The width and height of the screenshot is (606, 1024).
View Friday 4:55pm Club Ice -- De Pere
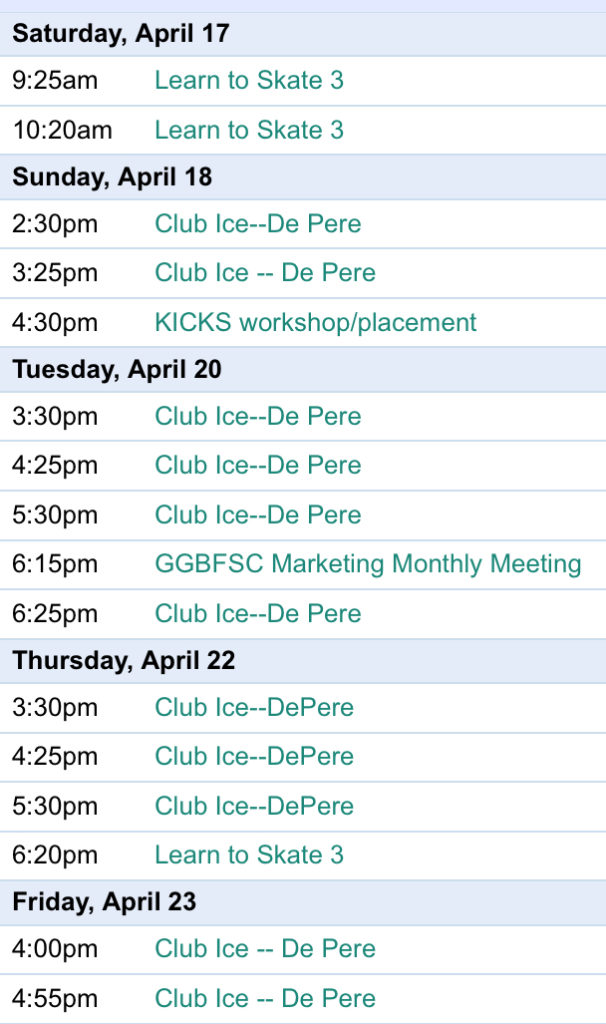tap(265, 998)
